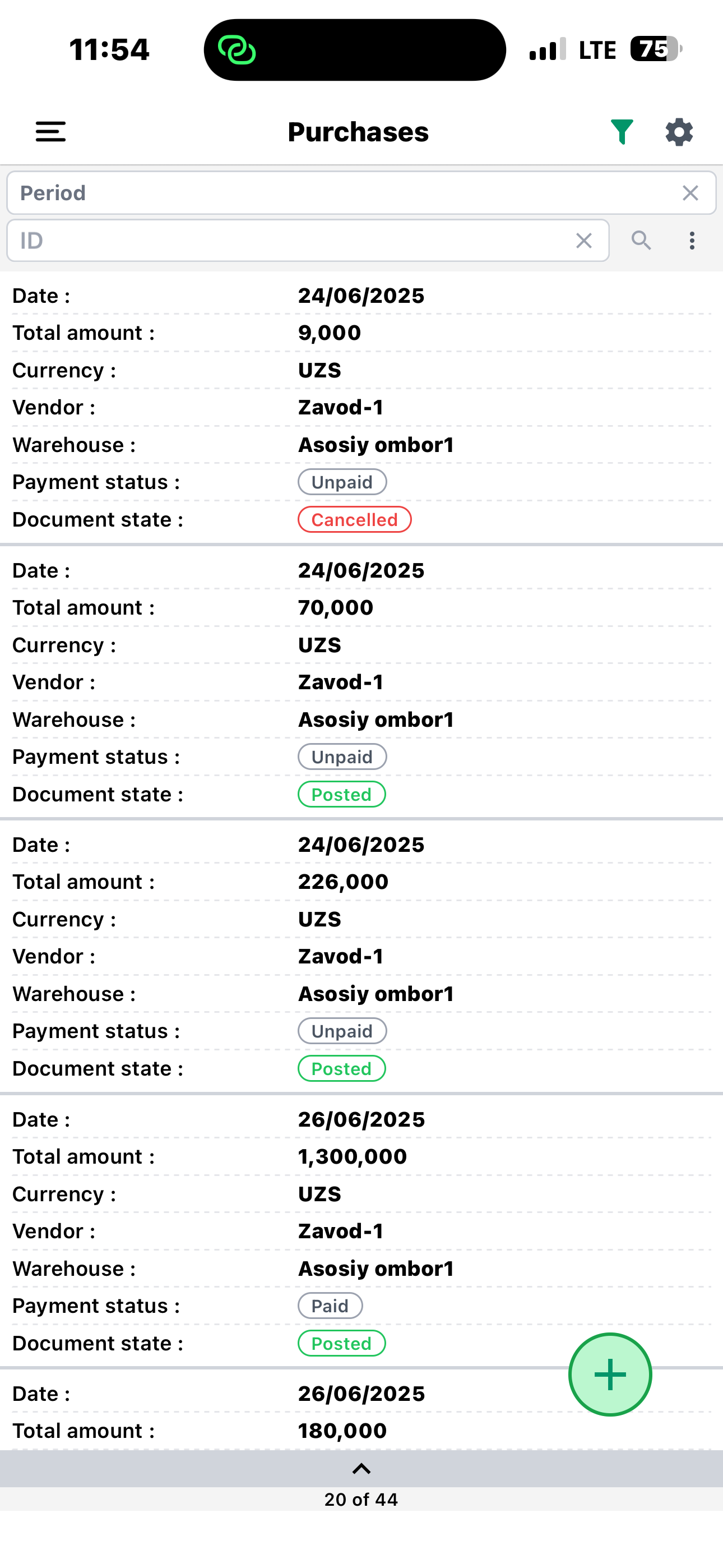Tap the cellular signal strength bars

pos(548,49)
